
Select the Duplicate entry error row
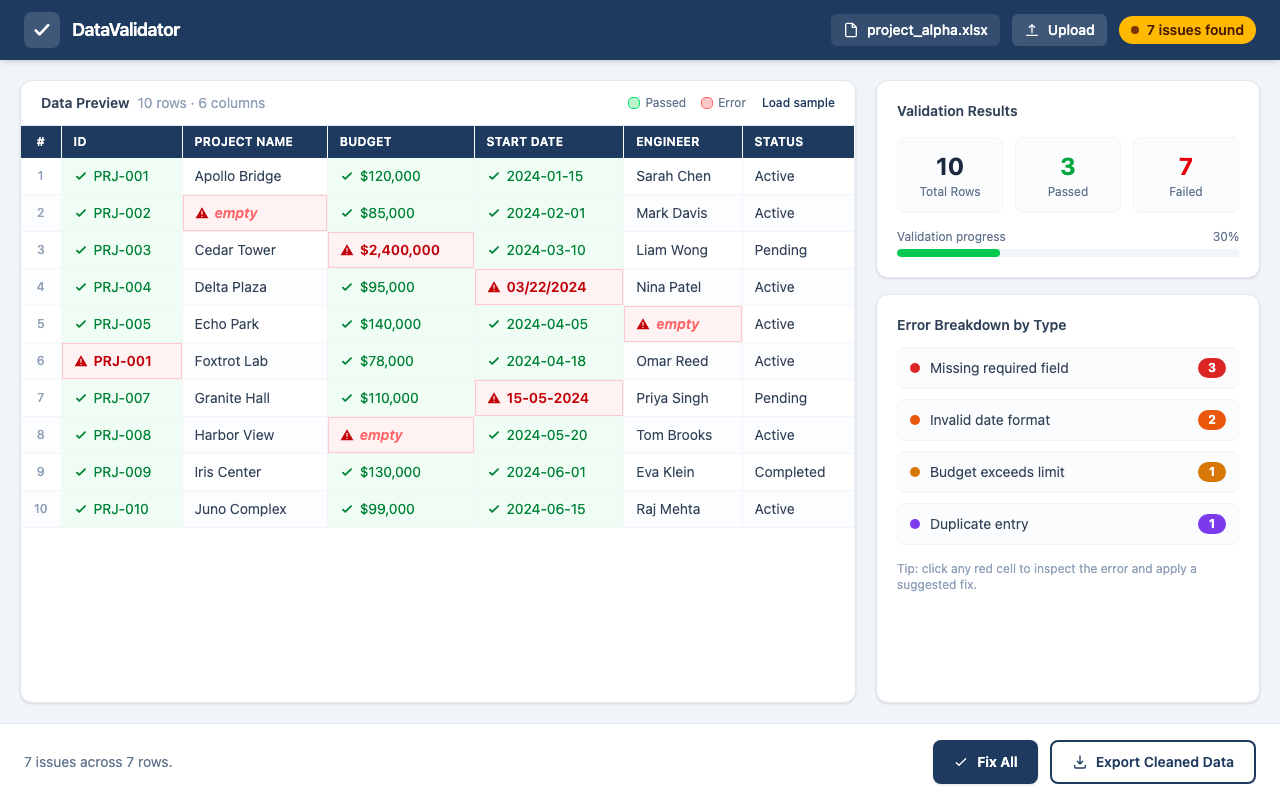coord(1068,524)
